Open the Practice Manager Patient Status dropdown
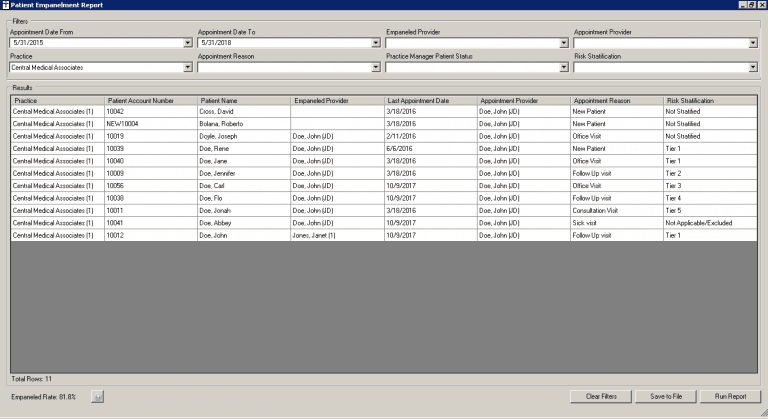 [564, 68]
